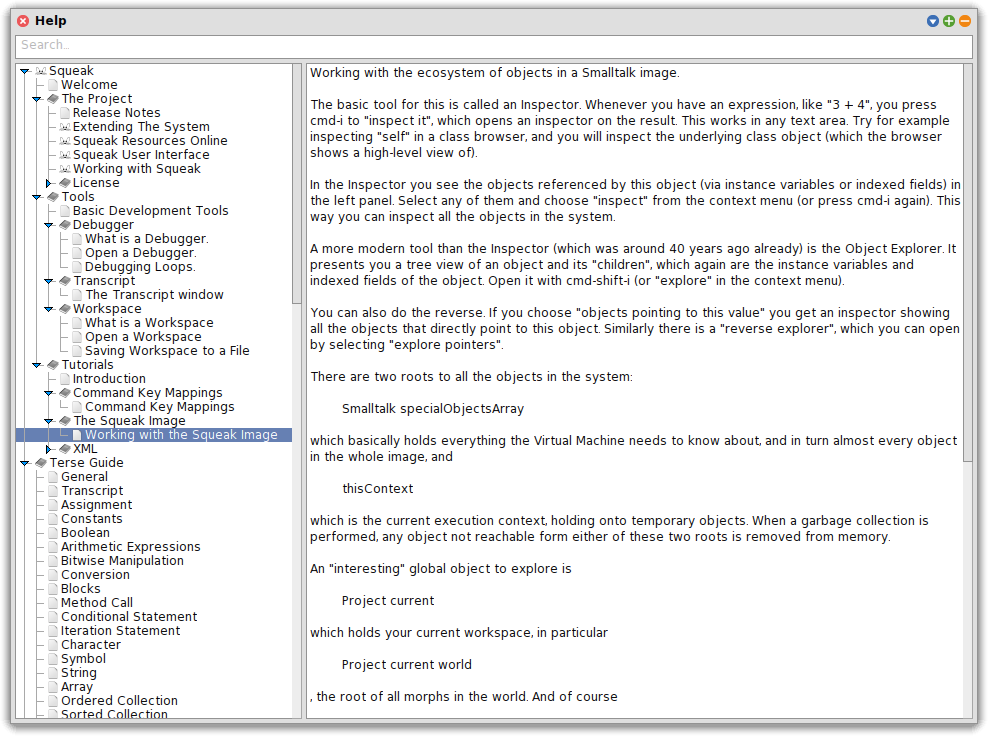Screen dimensions: 988x736
Task: Click the page icon next to Welcome
Action: pyautogui.click(x=53, y=85)
